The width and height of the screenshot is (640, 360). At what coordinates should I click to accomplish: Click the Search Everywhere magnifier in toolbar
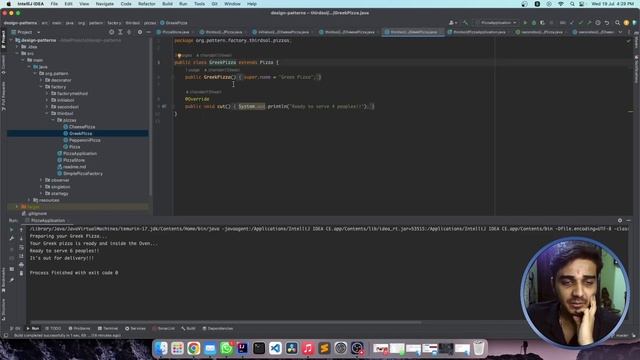click(x=617, y=23)
